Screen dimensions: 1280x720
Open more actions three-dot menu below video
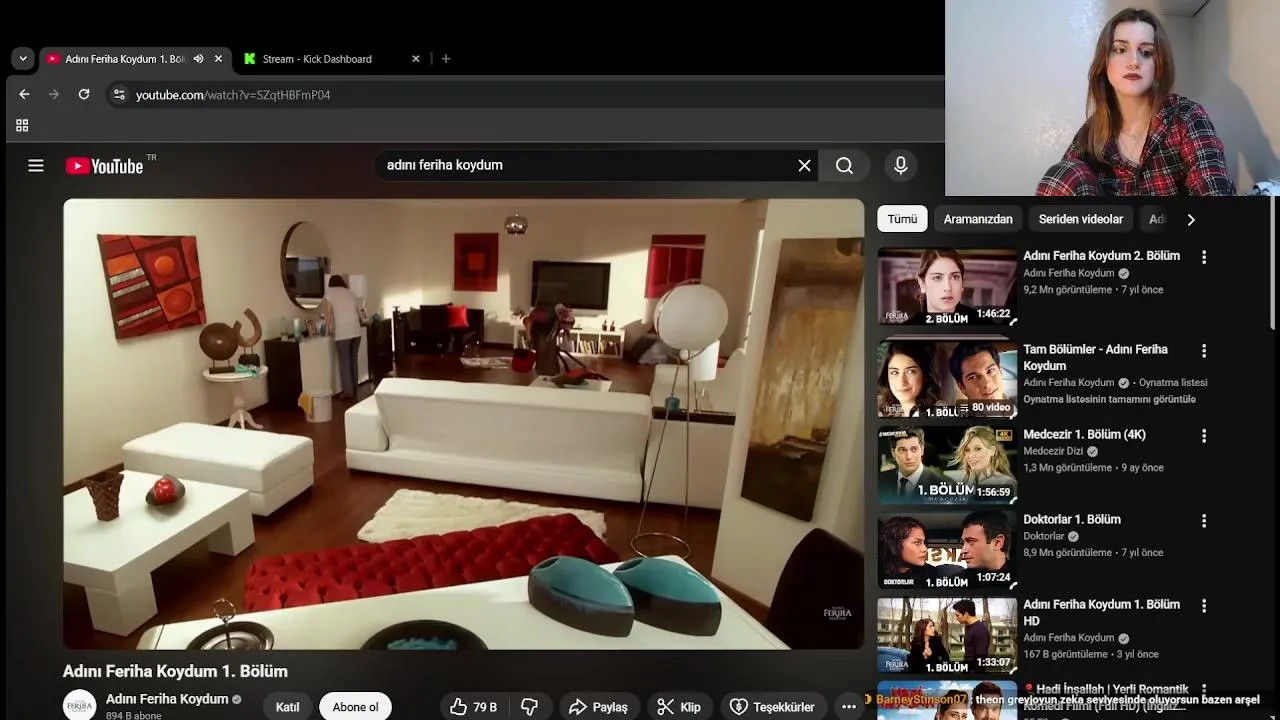tap(849, 707)
